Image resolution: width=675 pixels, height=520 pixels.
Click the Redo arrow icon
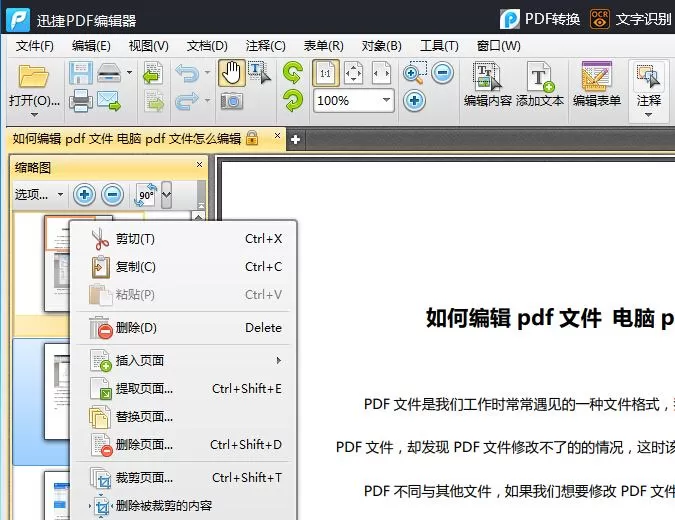[187, 101]
